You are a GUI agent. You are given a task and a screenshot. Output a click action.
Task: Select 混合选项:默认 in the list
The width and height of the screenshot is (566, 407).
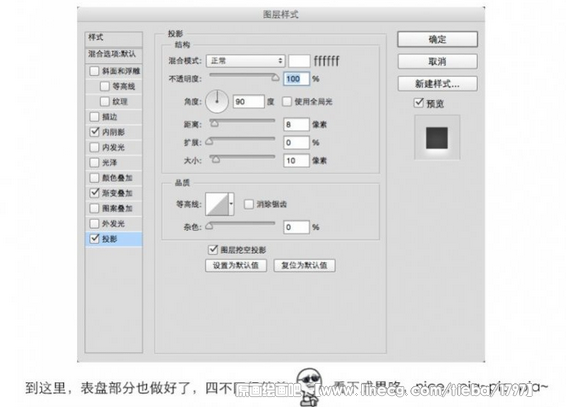point(114,54)
